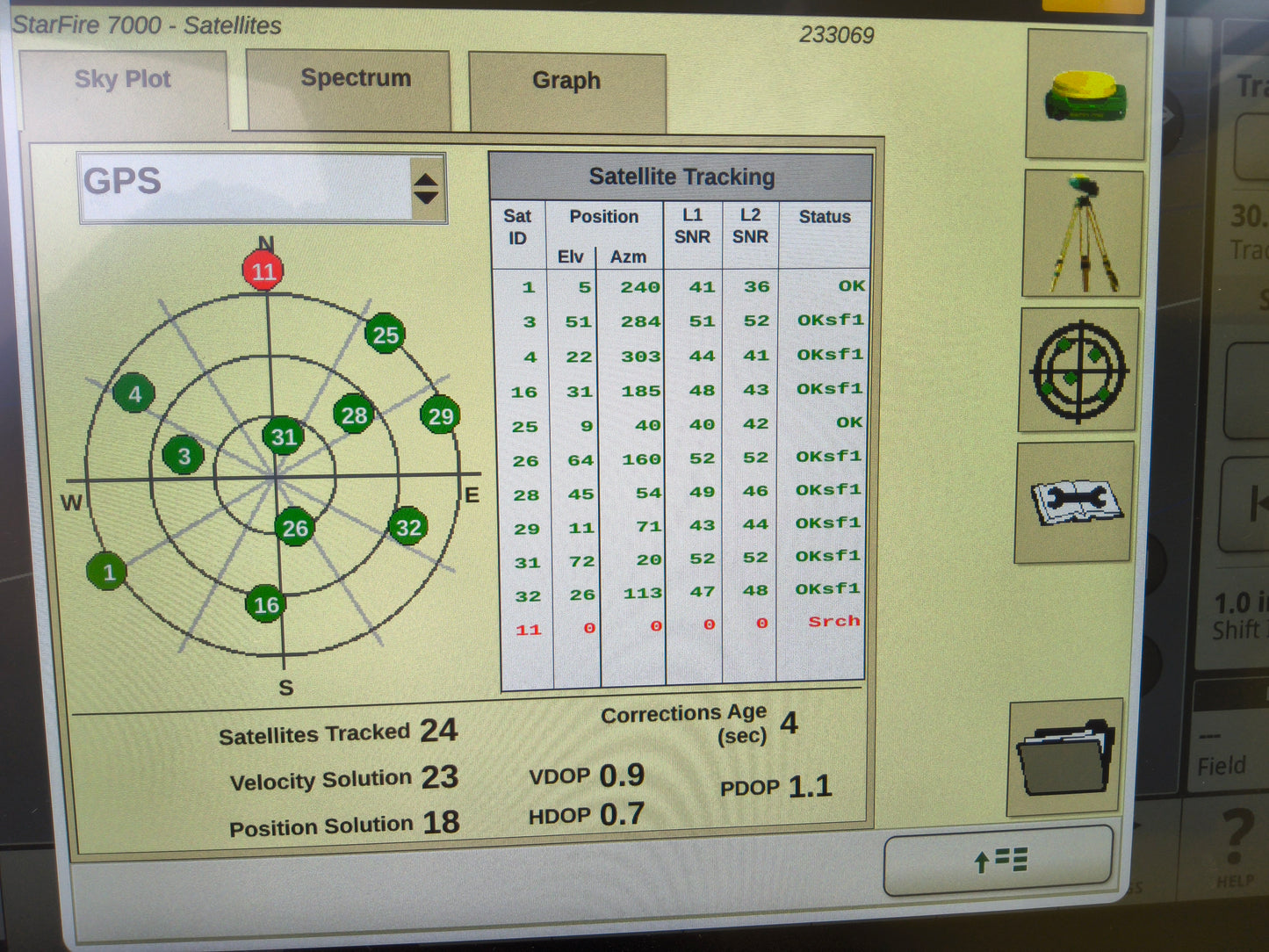Click the Status column header
The height and width of the screenshot is (952, 1269).
[x=825, y=217]
